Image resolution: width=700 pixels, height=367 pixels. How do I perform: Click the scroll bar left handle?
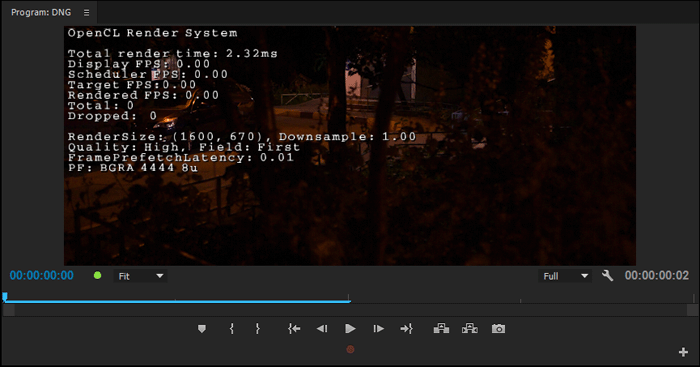pos(9,310)
